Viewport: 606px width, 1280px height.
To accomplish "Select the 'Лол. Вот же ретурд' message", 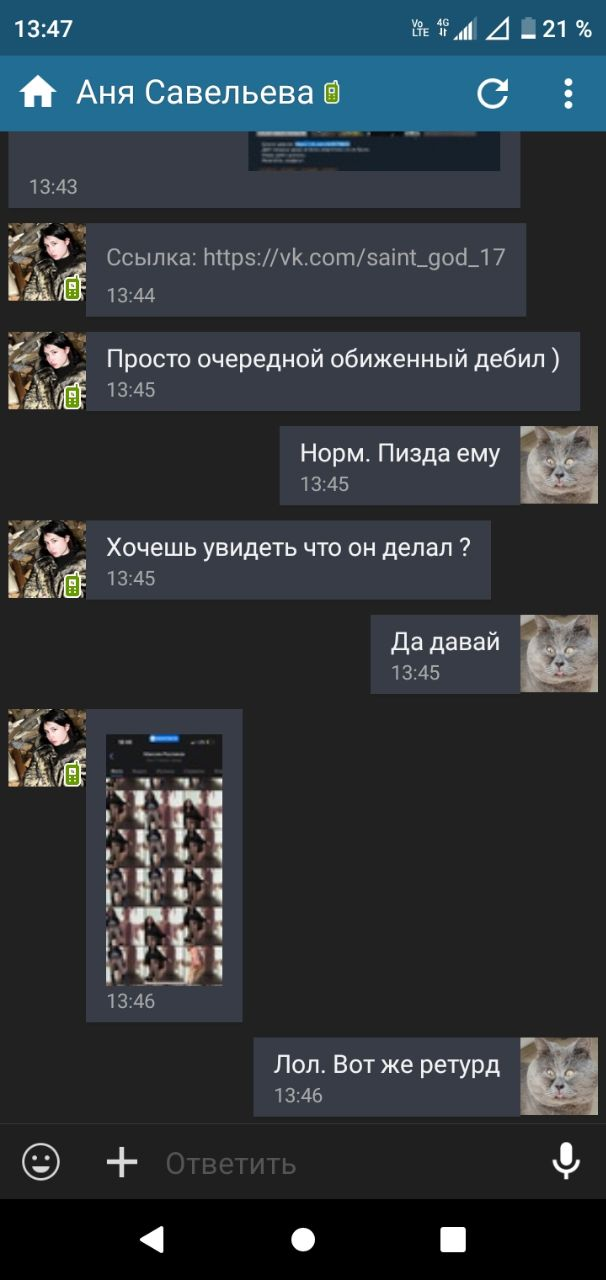I will [x=387, y=1077].
